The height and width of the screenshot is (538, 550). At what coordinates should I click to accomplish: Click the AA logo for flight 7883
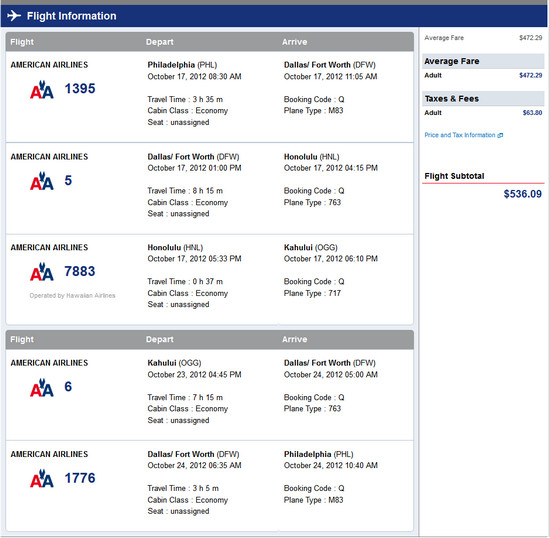[x=42, y=272]
